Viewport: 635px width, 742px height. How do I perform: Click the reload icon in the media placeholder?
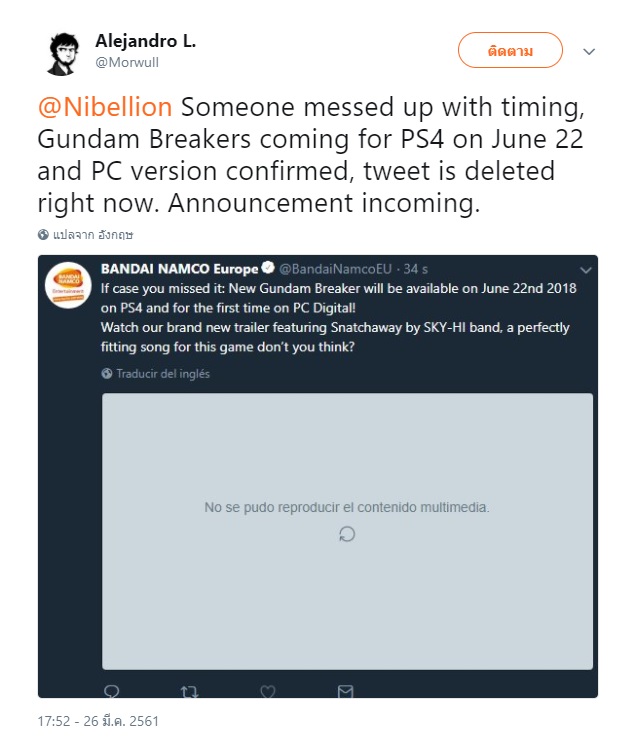pos(347,534)
